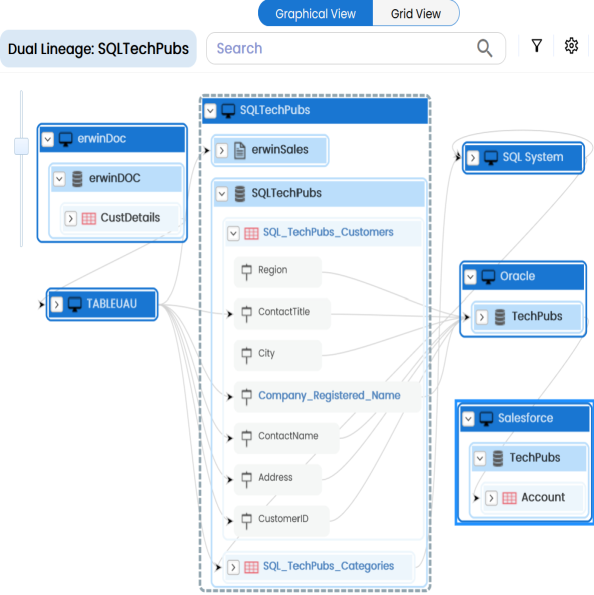Click Oracle TechPubs database icon
594x595 pixels.
click(500, 317)
